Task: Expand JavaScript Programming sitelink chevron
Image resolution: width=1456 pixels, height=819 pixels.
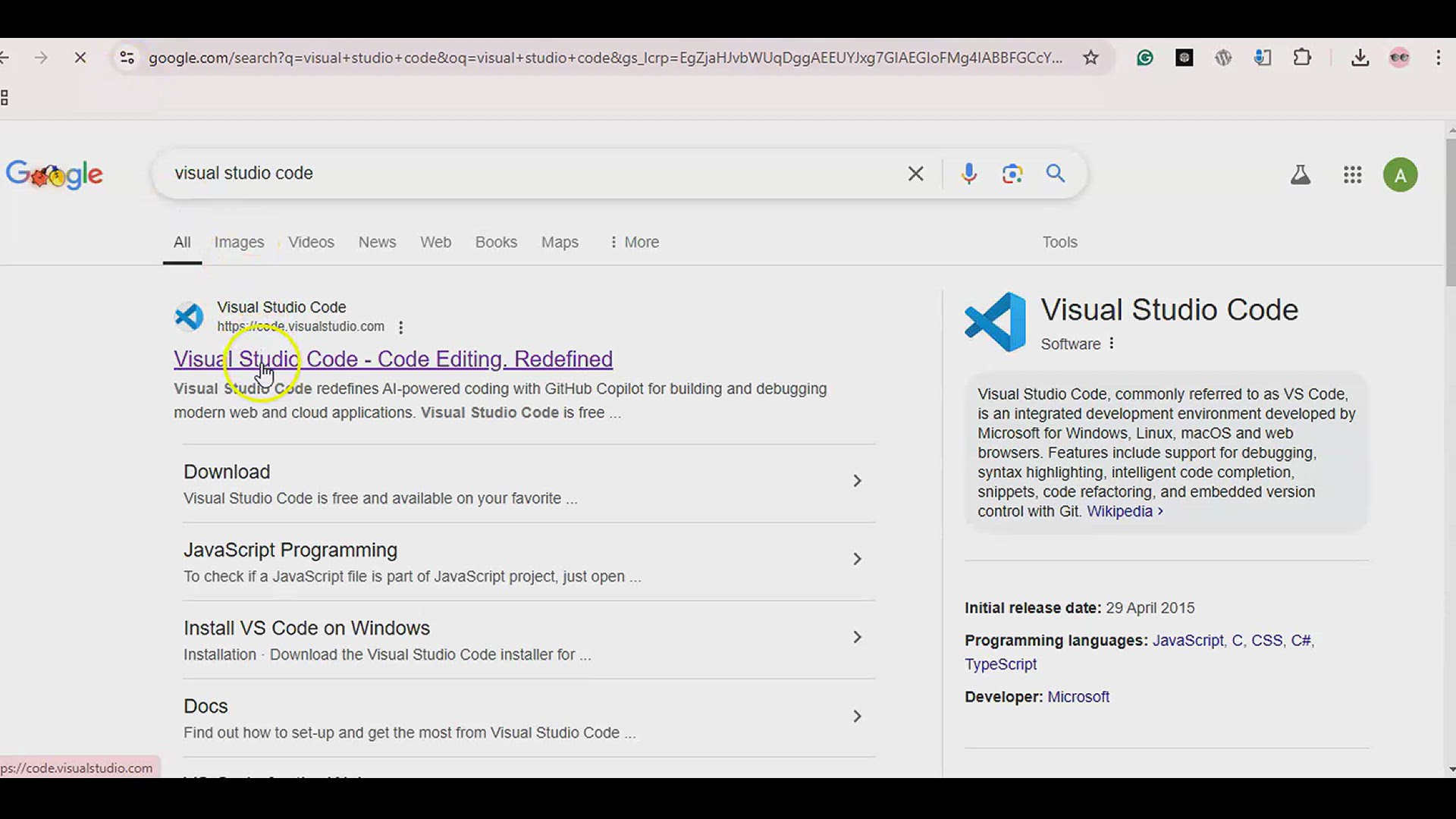Action: point(857,559)
